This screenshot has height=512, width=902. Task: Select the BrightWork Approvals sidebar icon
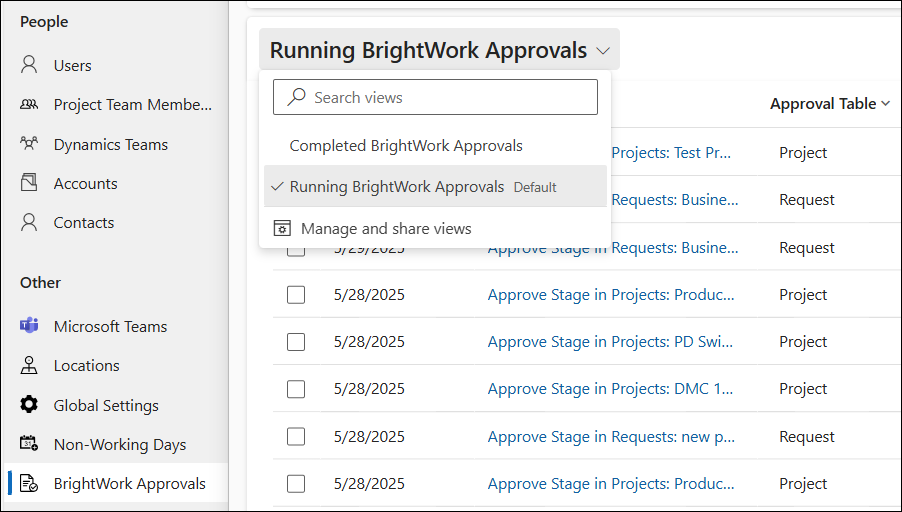[29, 484]
